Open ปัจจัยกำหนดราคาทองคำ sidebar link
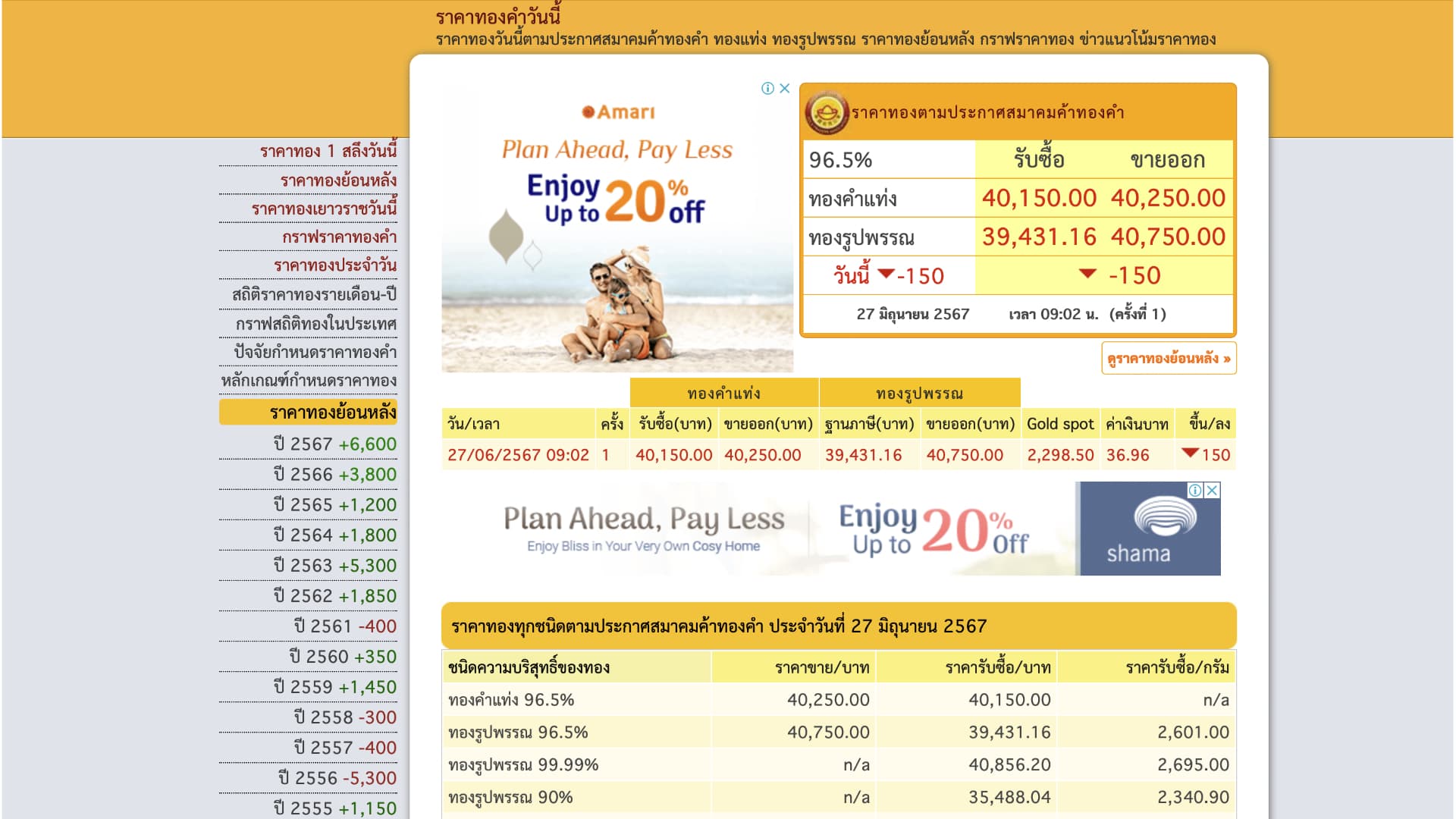1456x819 pixels. [x=315, y=352]
